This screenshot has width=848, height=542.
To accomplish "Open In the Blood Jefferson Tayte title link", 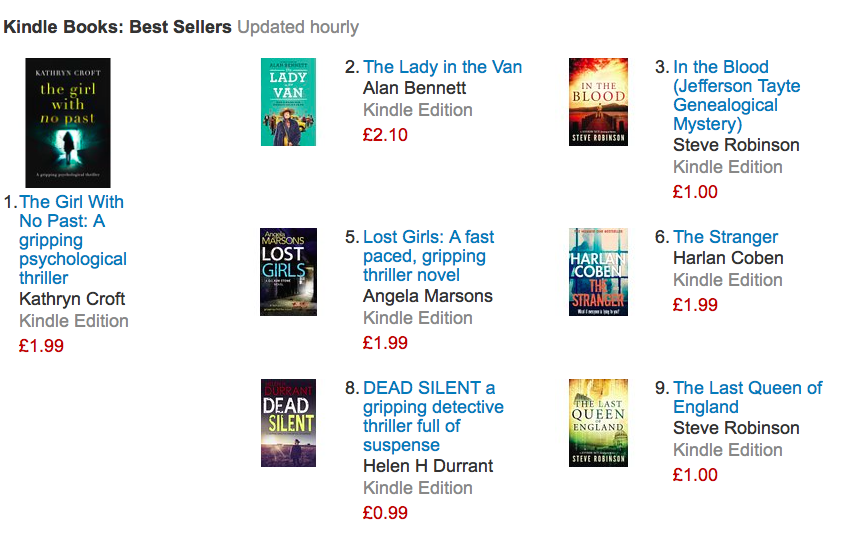I will point(736,95).
